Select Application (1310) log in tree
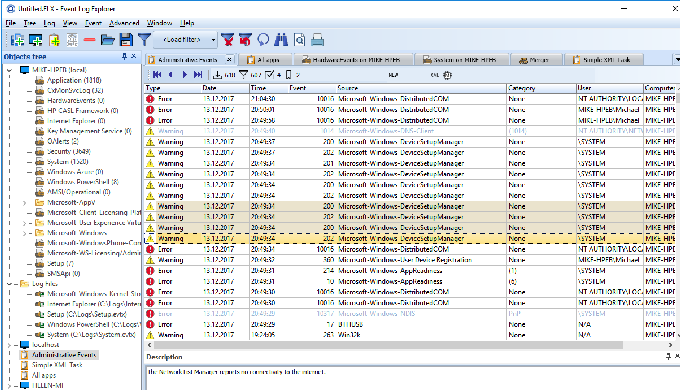This screenshot has width=680, height=390. coord(74,80)
